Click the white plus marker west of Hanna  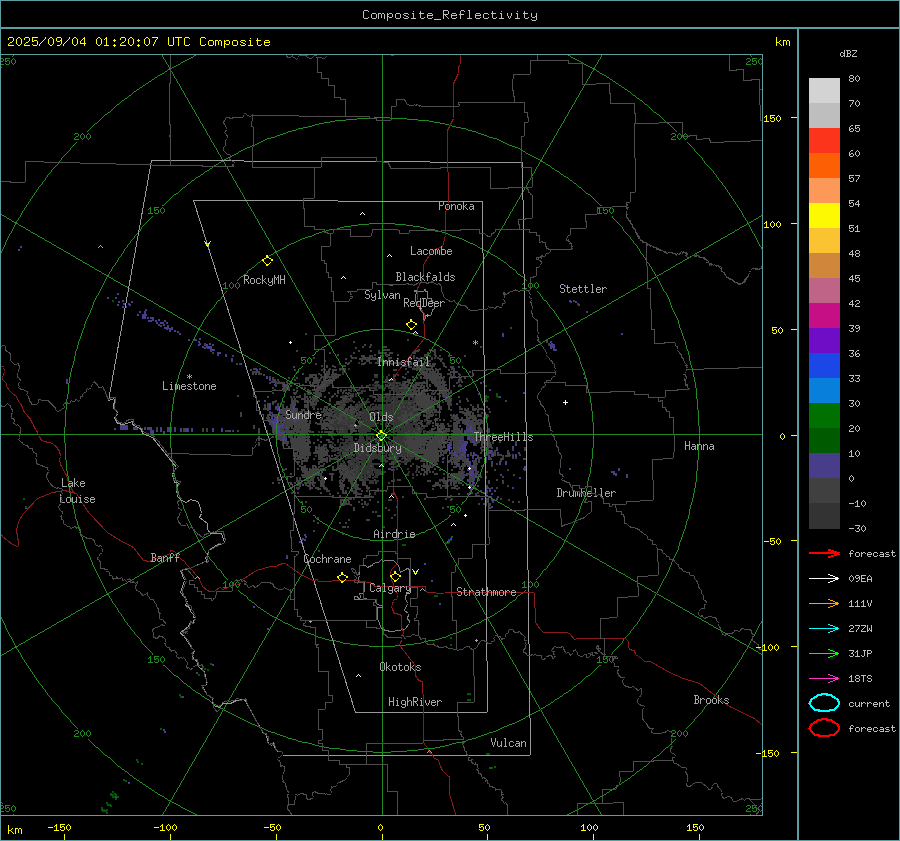[565, 402]
